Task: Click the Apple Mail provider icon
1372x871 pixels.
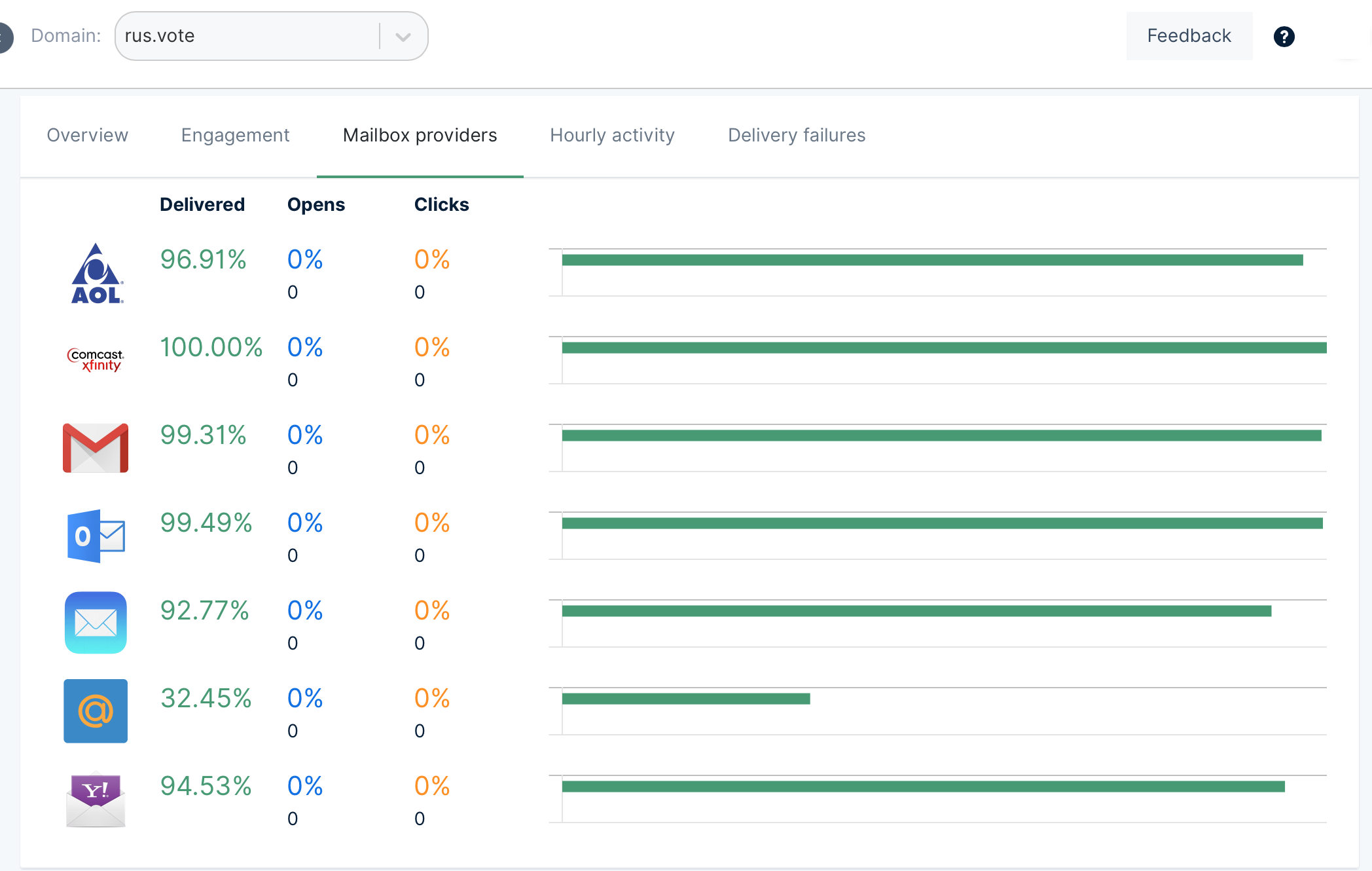Action: (x=96, y=623)
